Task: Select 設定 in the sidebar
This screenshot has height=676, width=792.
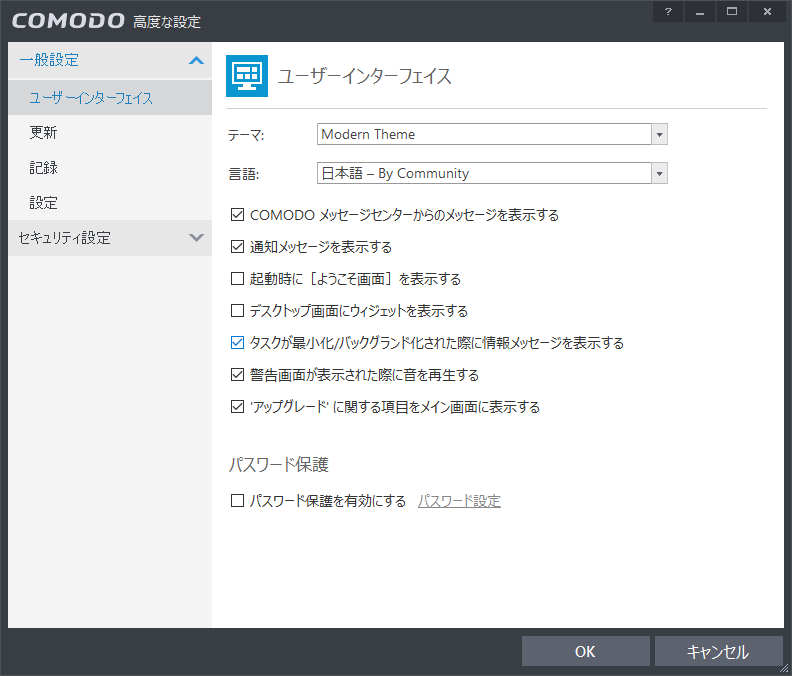Action: tap(110, 203)
